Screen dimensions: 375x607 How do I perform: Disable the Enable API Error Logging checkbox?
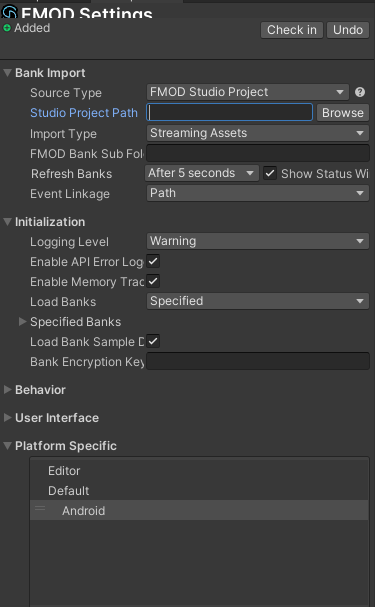click(153, 261)
